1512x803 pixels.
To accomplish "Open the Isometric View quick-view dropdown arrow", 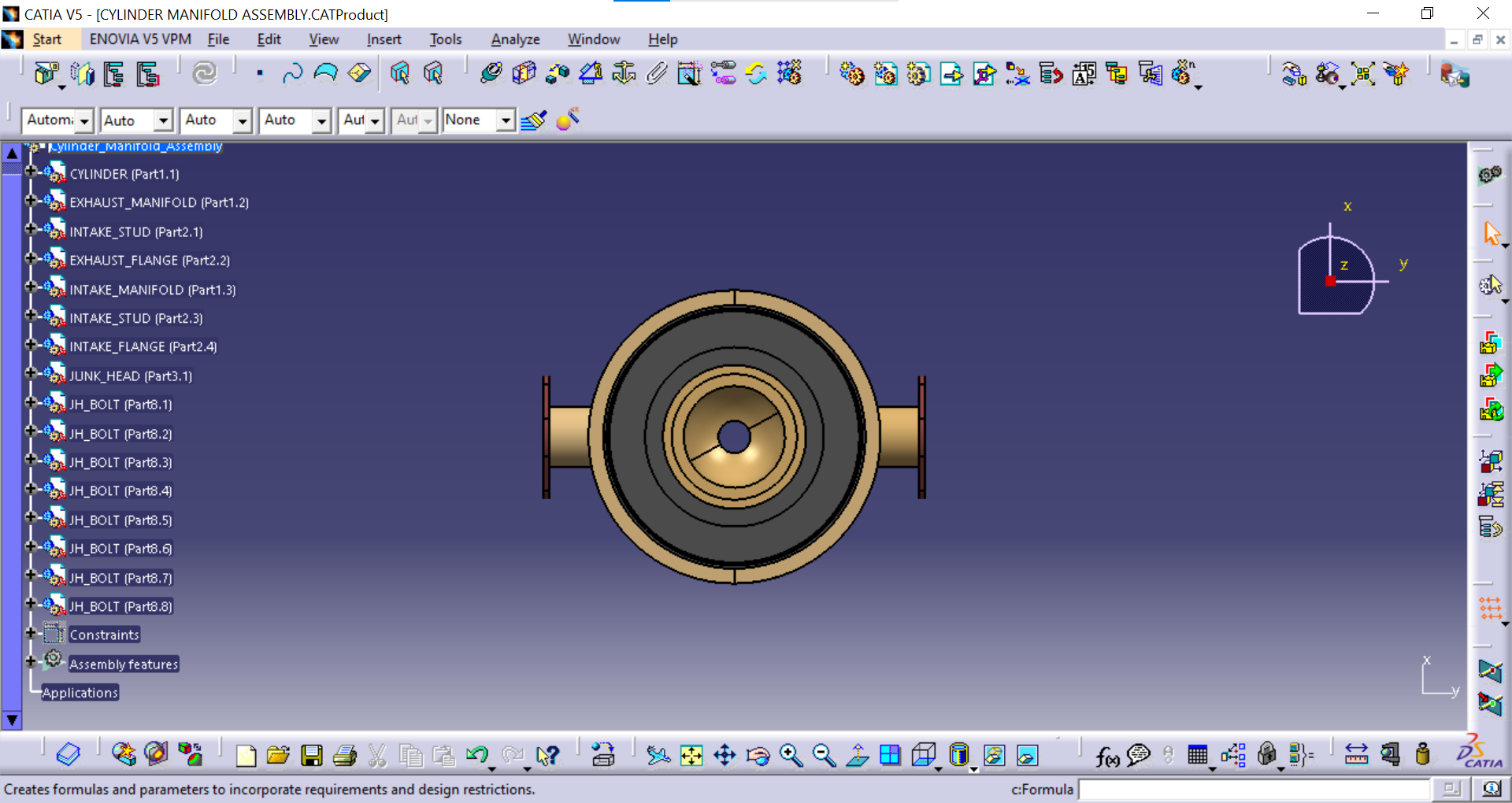I will coord(938,768).
